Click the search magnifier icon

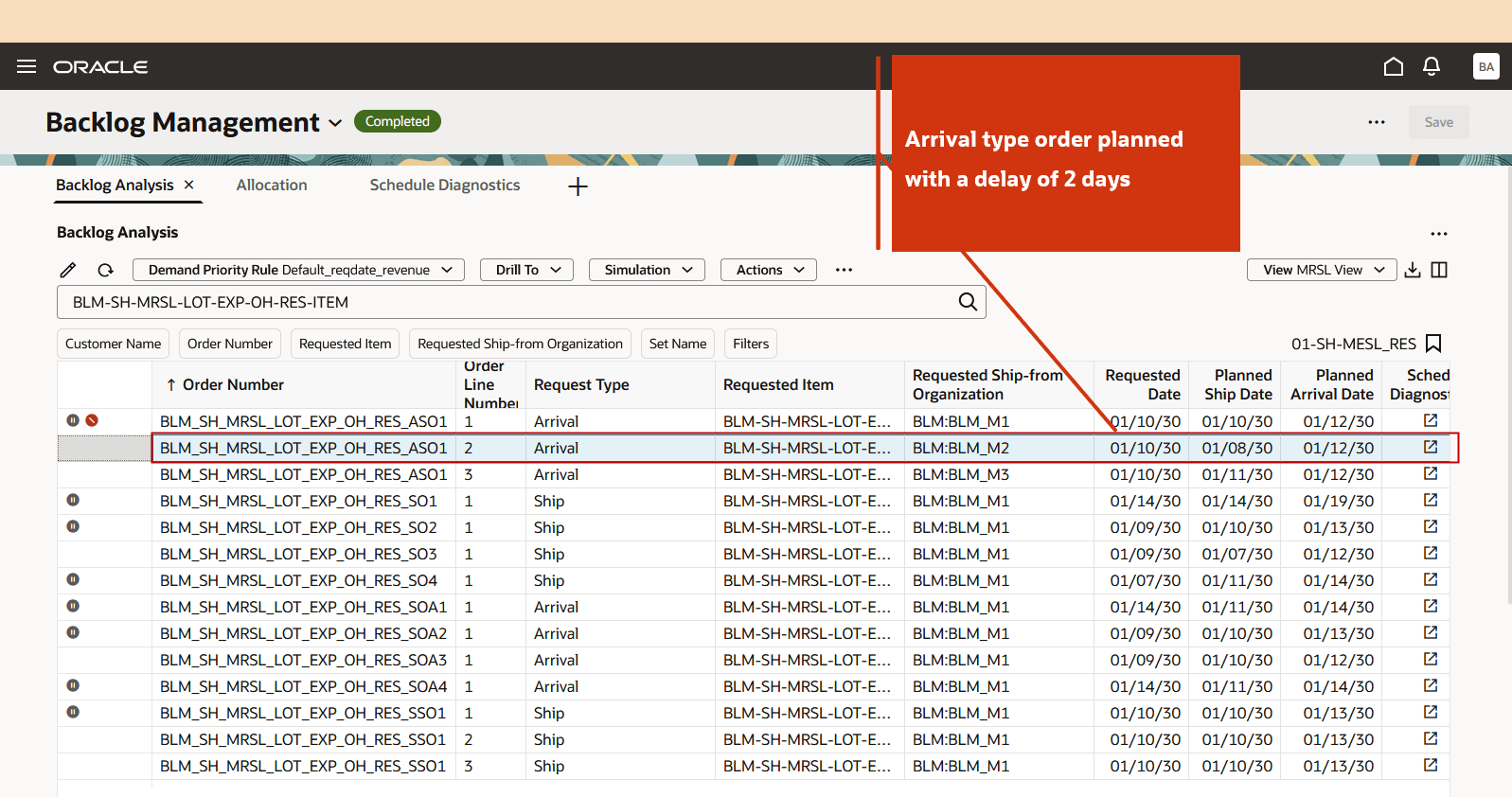[968, 302]
